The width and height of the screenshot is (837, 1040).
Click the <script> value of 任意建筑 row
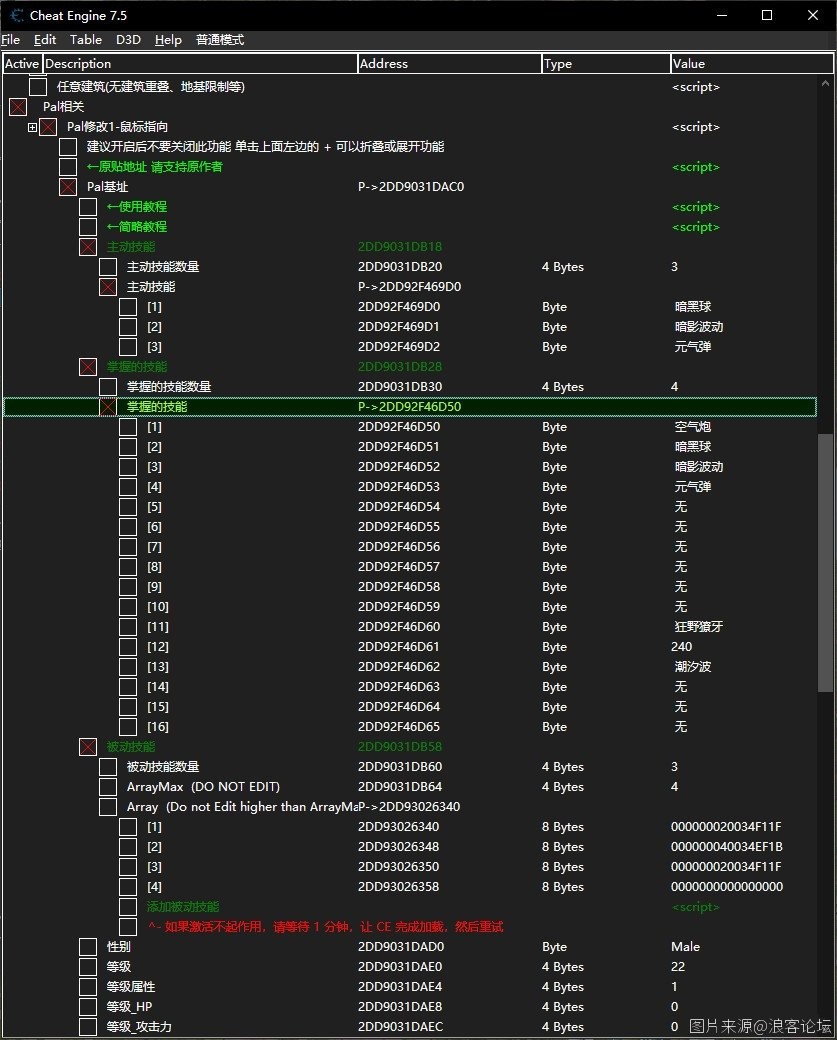[695, 87]
